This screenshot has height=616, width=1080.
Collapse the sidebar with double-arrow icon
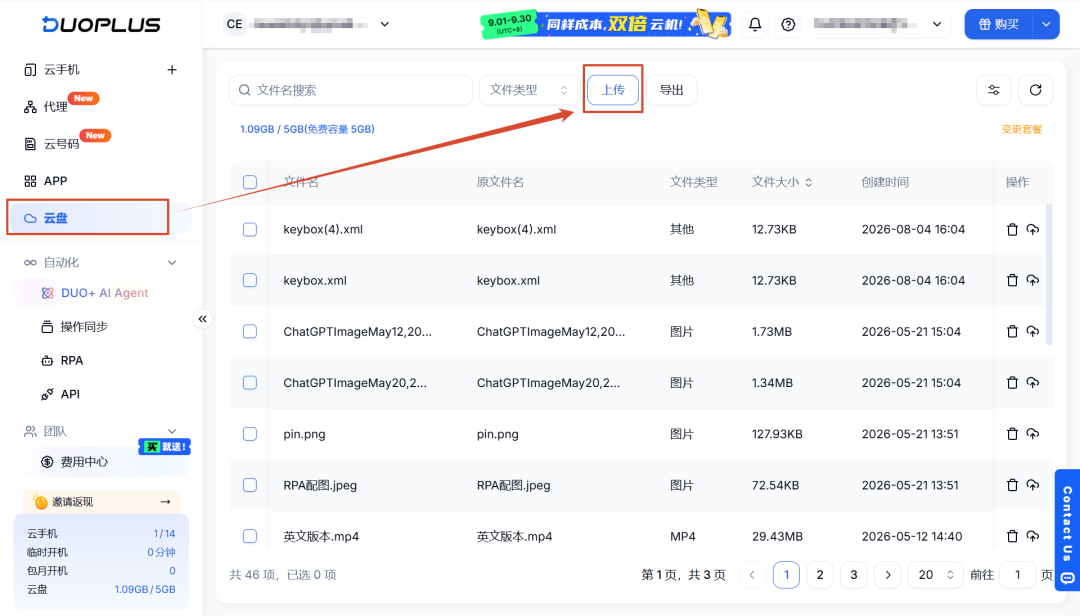[x=202, y=319]
